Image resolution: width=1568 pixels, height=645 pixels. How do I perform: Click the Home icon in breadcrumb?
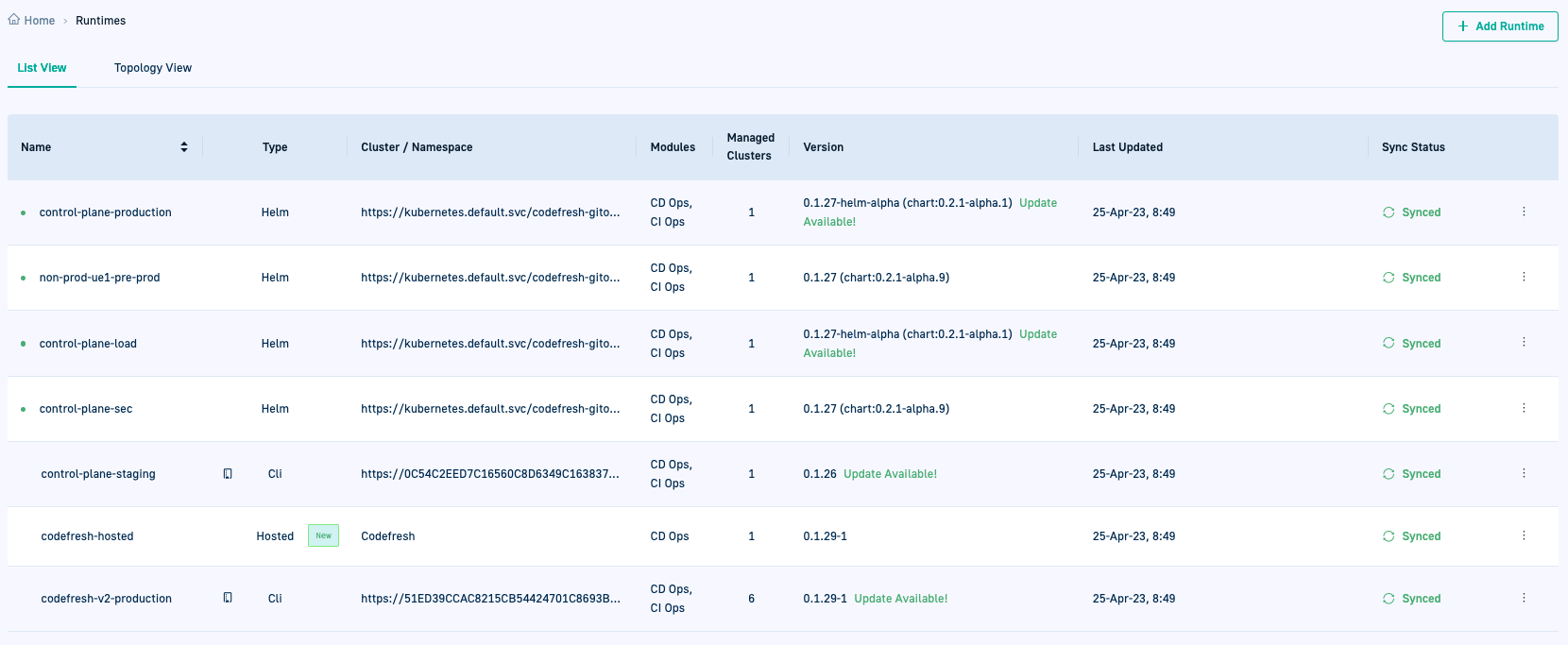coord(14,20)
